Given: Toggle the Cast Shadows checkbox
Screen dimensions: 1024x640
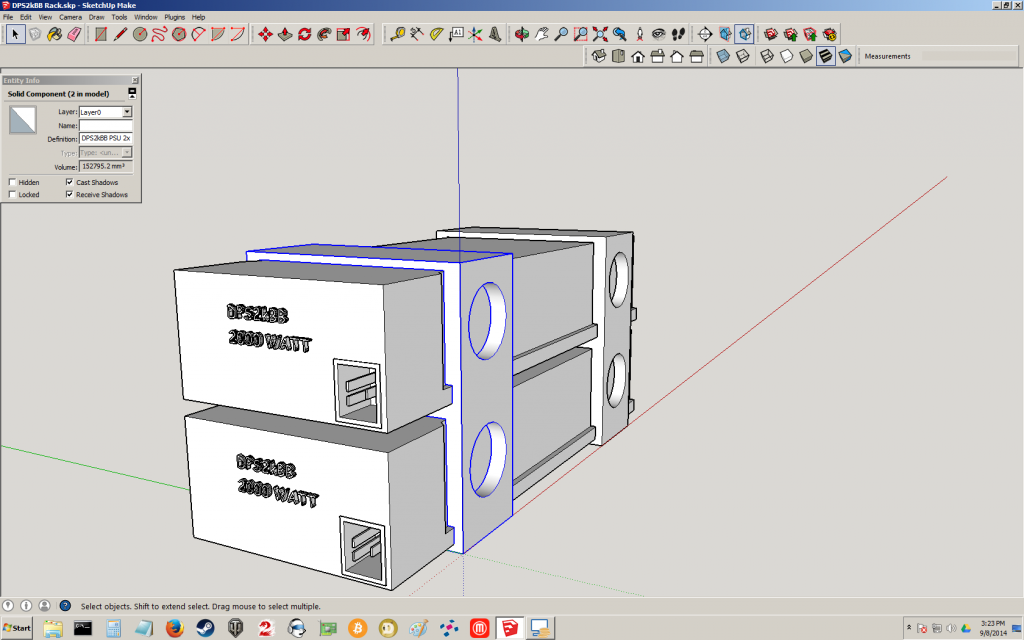Looking at the screenshot, I should 69,183.
